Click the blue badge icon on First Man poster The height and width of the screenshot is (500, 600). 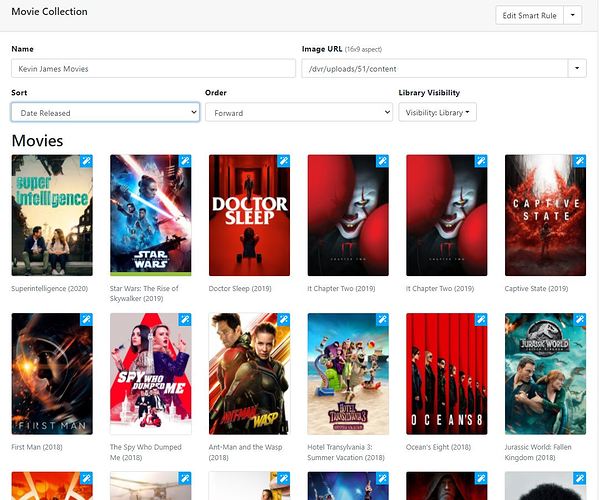click(x=87, y=319)
